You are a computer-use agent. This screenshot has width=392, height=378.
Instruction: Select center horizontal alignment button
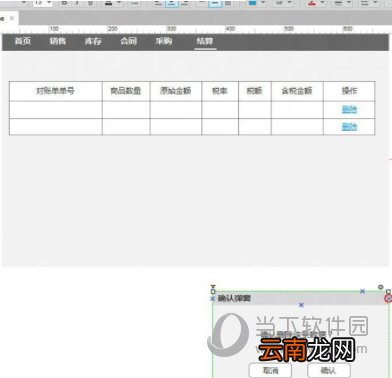click(171, 3)
